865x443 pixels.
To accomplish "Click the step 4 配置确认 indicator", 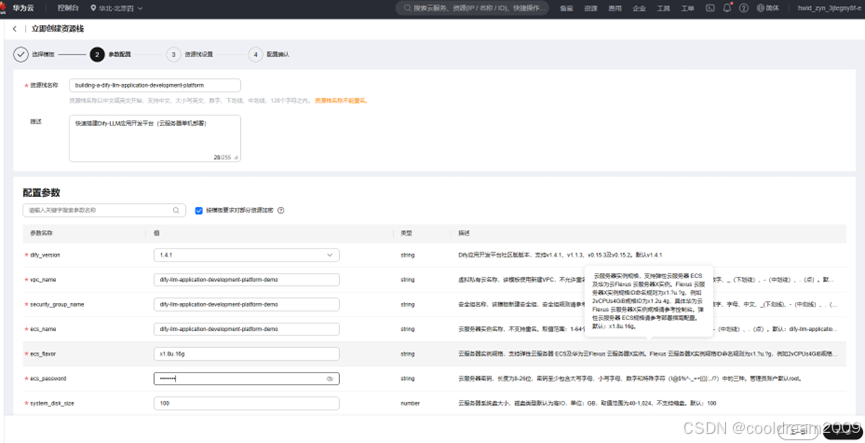I will tap(269, 55).
